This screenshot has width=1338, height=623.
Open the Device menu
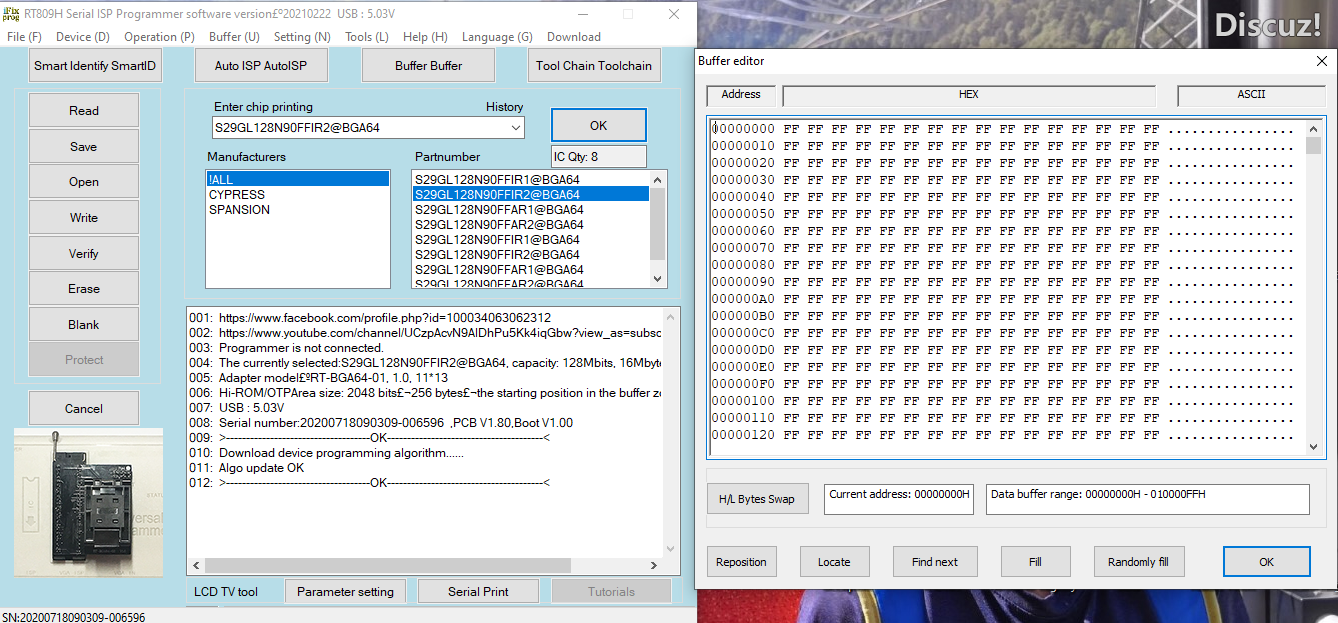coord(82,37)
